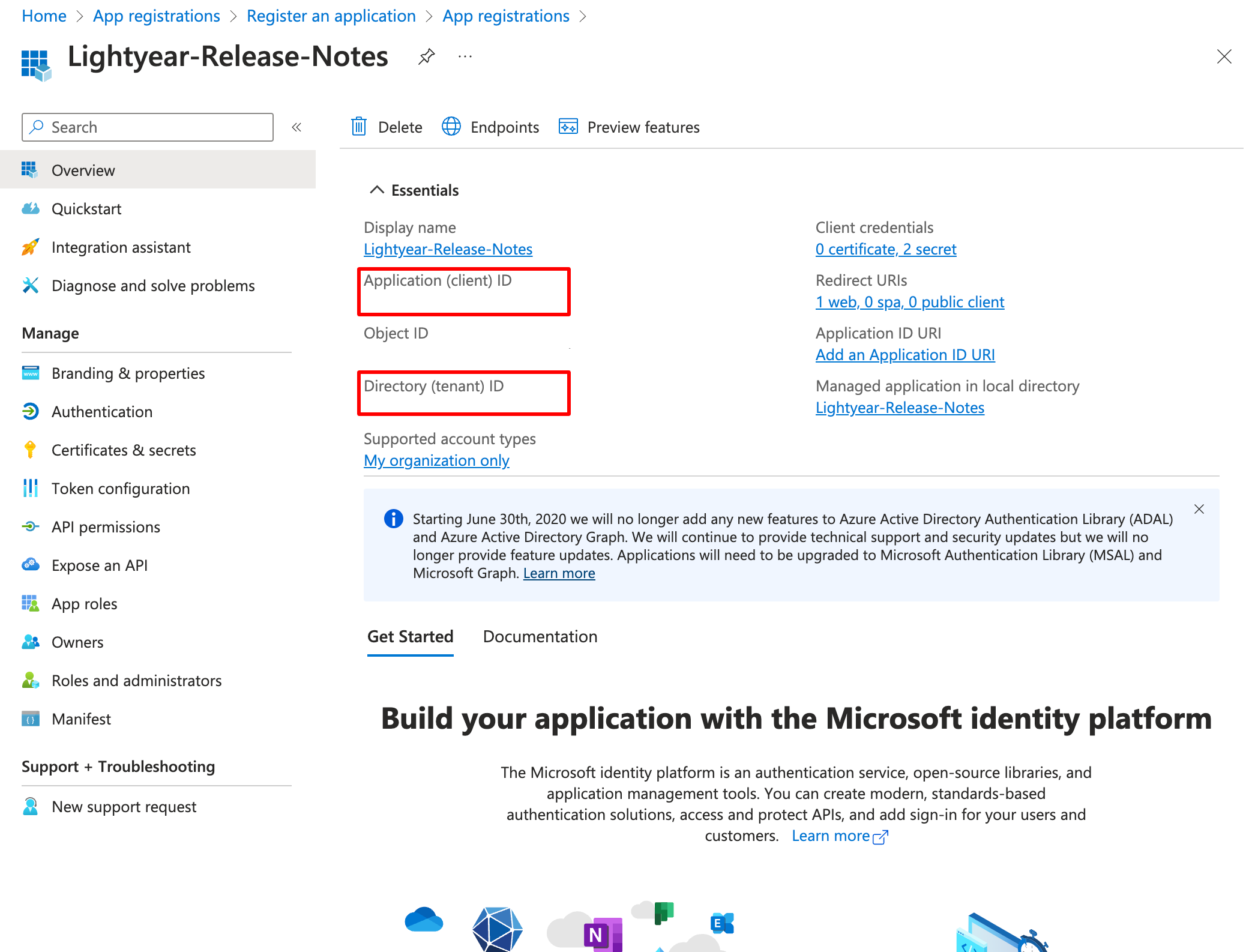Click the Diagnose and solve problems wrench icon
1258x952 pixels.
click(30, 285)
